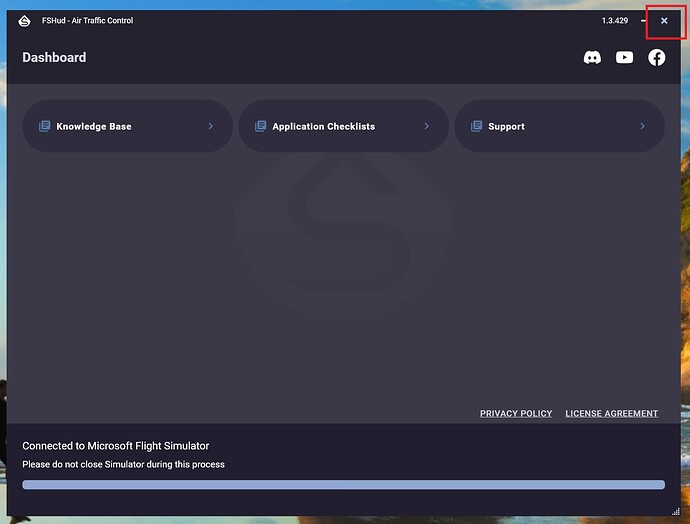Click the FSHud logo in title bar

point(25,21)
